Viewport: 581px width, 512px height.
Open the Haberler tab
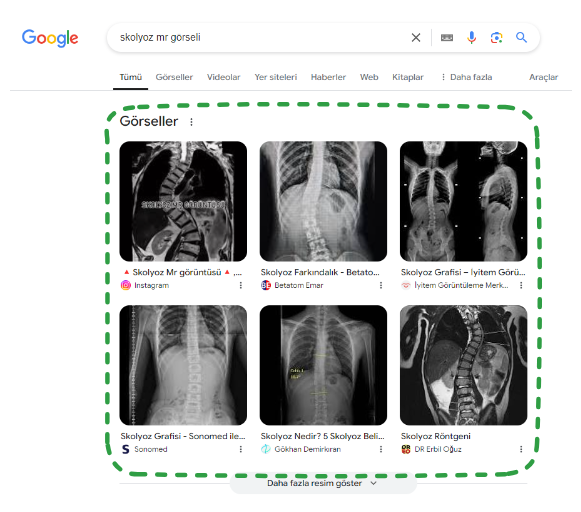click(328, 77)
